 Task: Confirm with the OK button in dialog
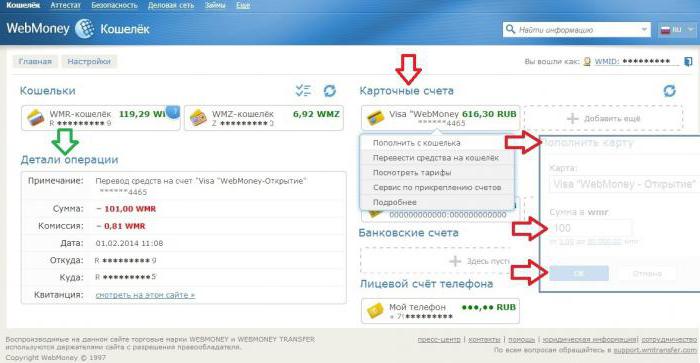click(579, 273)
